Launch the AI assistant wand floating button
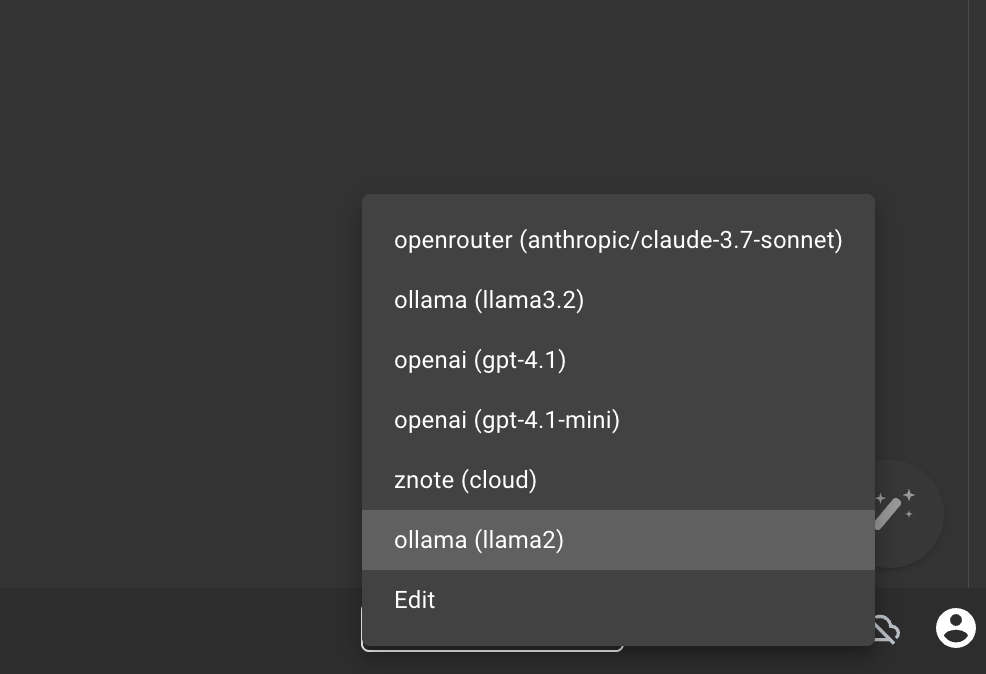Screen dimensions: 986x674 point(895,512)
